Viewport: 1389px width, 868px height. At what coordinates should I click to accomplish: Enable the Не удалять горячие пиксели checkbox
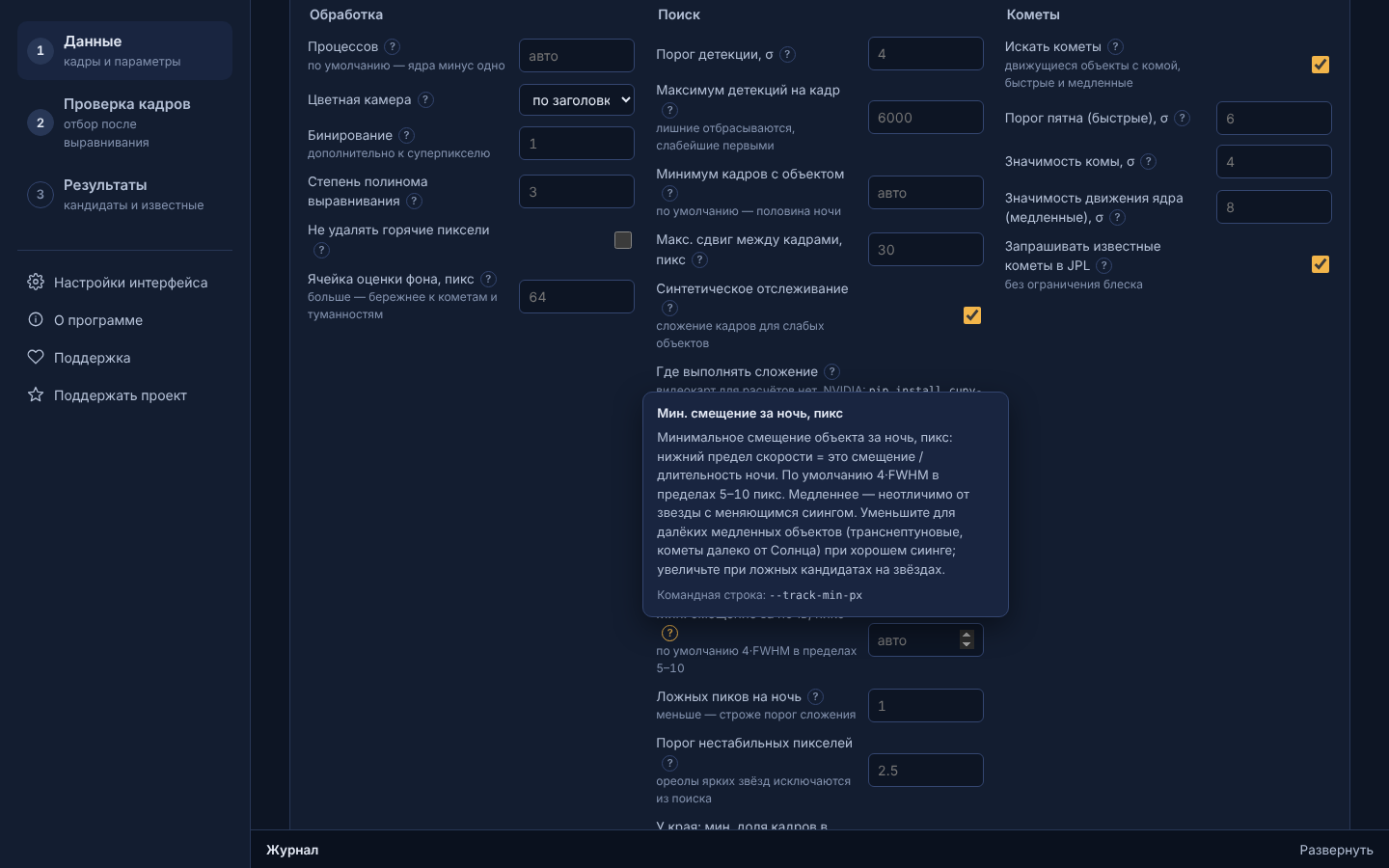coord(623,239)
